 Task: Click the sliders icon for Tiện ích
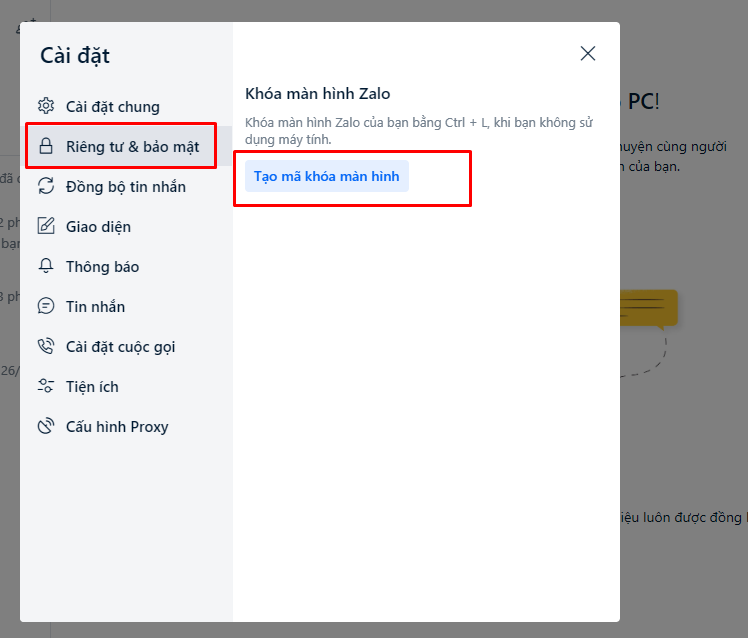pyautogui.click(x=46, y=386)
